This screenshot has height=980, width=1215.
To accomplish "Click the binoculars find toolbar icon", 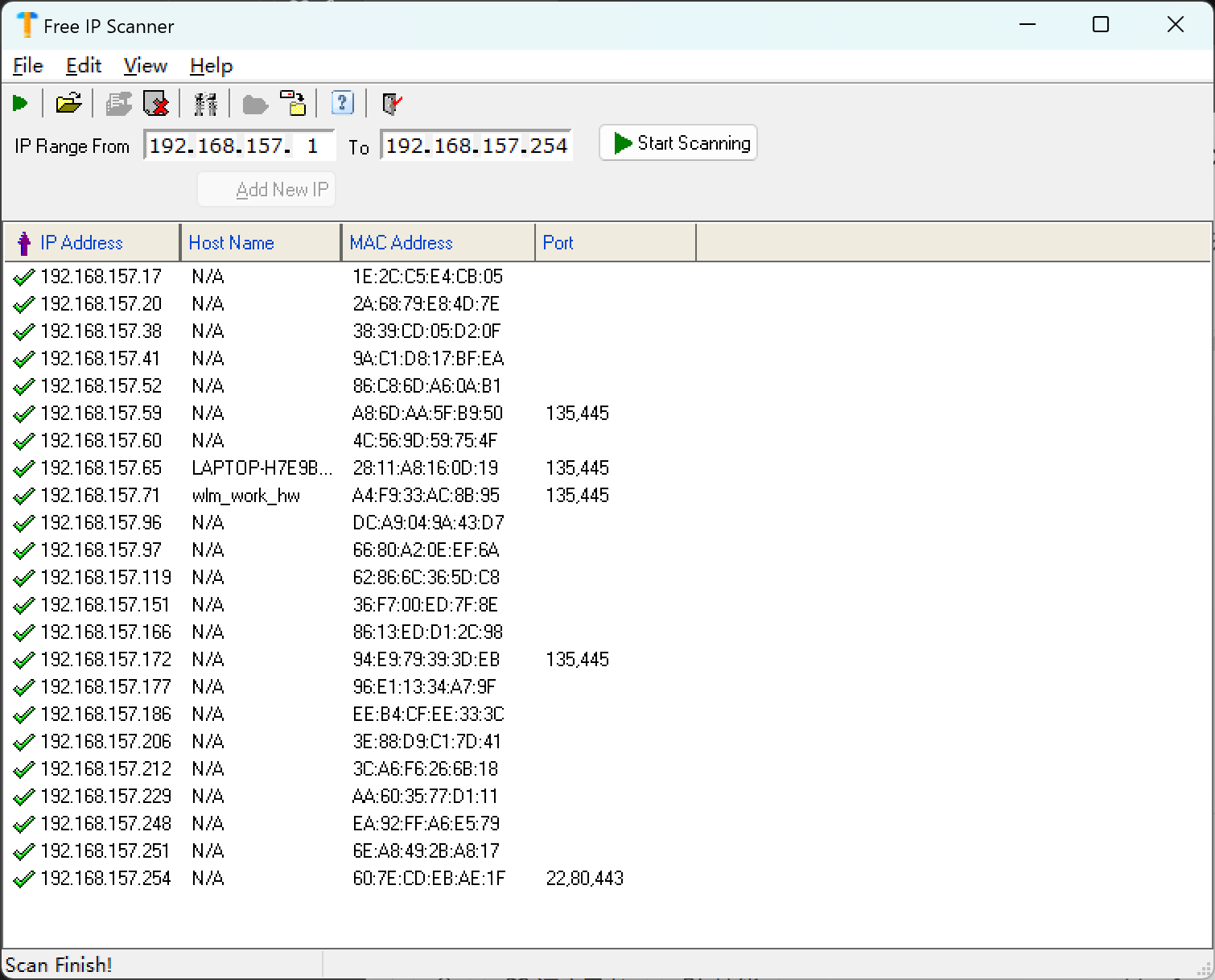I will pos(205,104).
